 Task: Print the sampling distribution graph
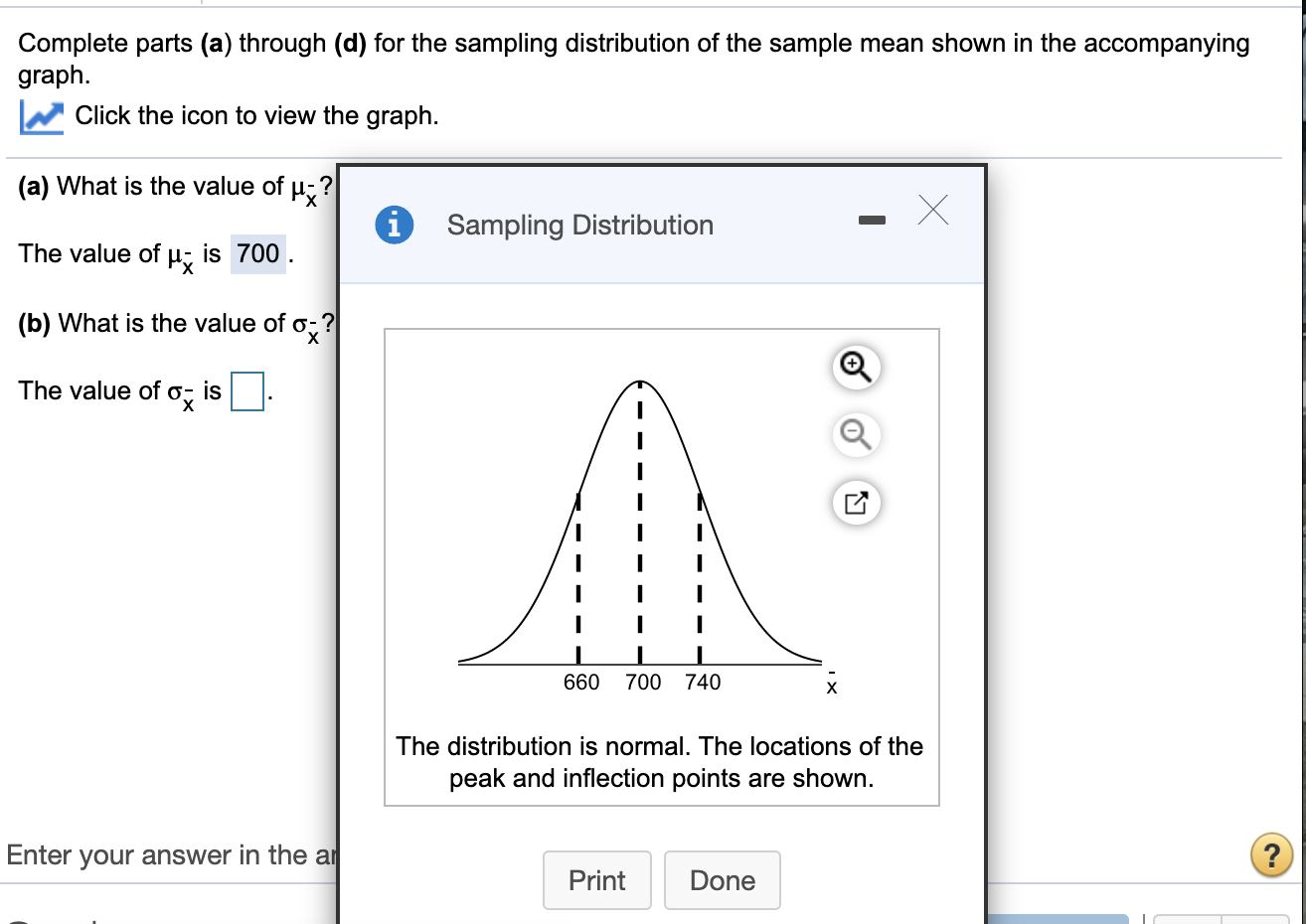point(596,880)
